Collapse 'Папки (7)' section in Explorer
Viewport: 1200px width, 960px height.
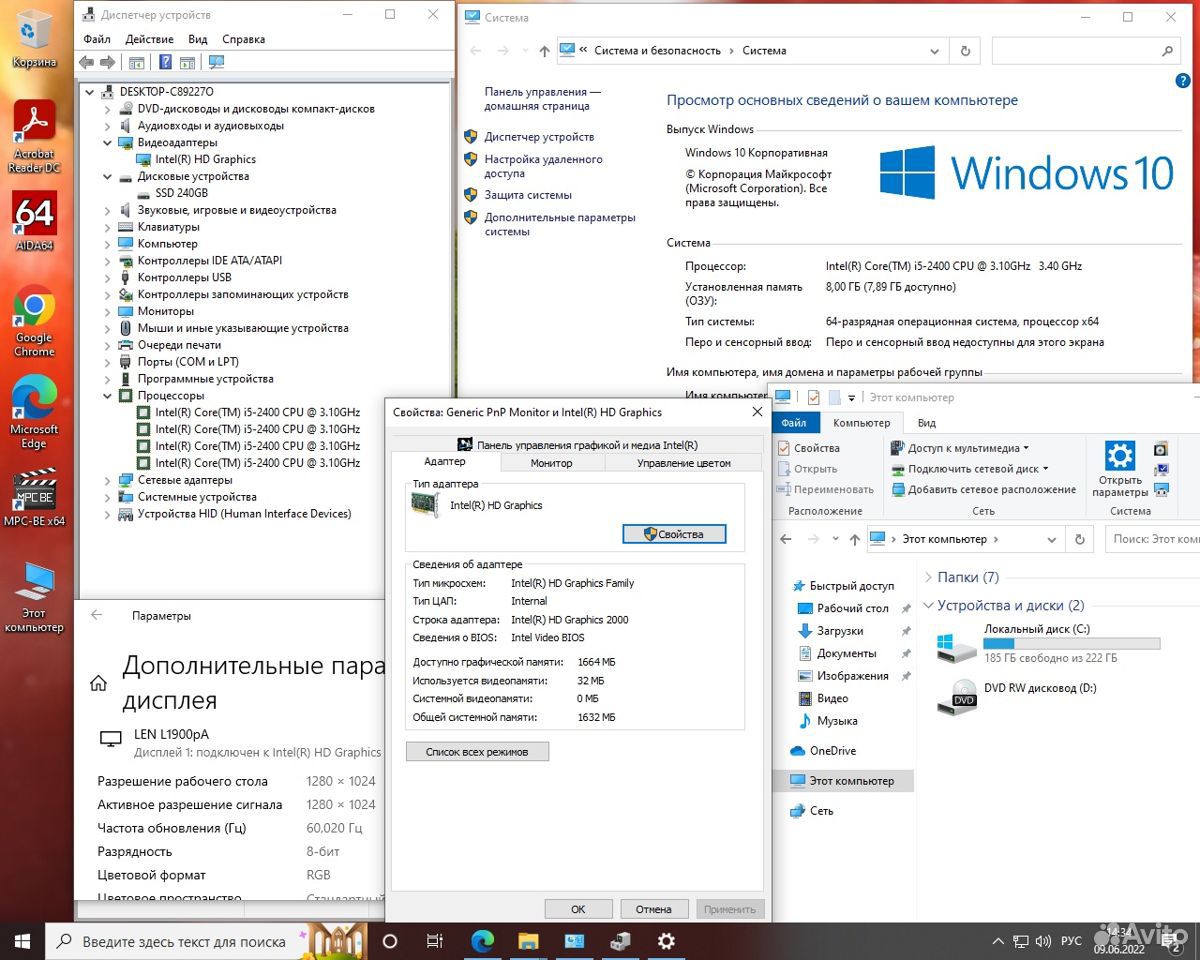point(929,577)
